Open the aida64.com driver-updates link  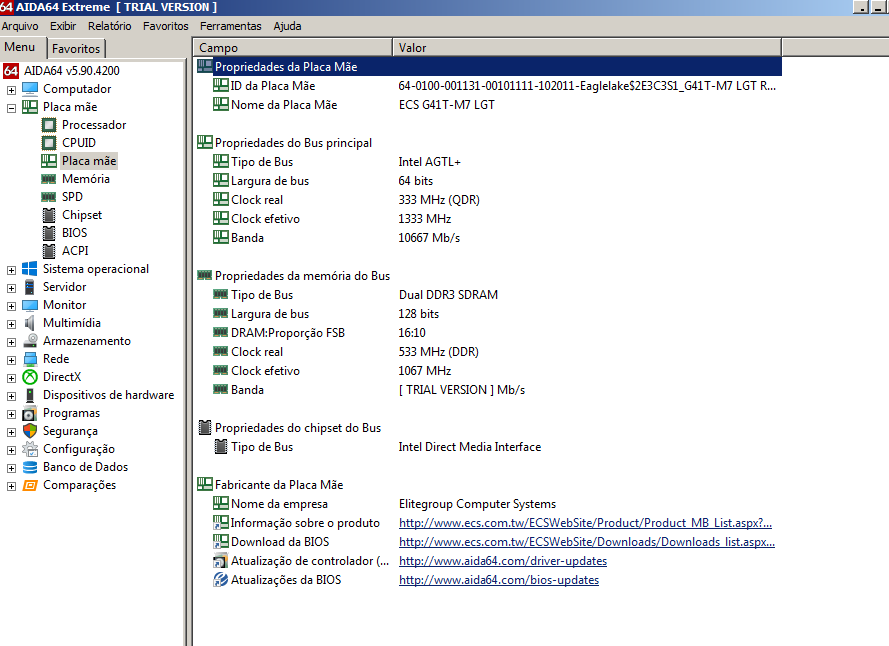click(503, 561)
